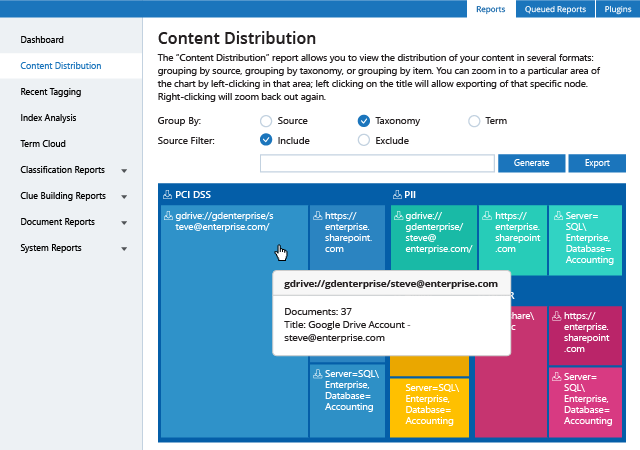Choose the Exclude source filter option

point(364,140)
